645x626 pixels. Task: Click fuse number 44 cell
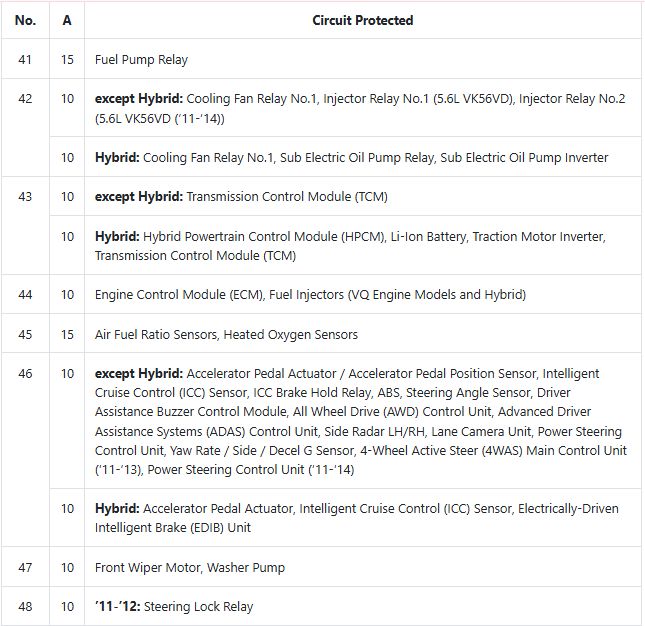coord(25,294)
